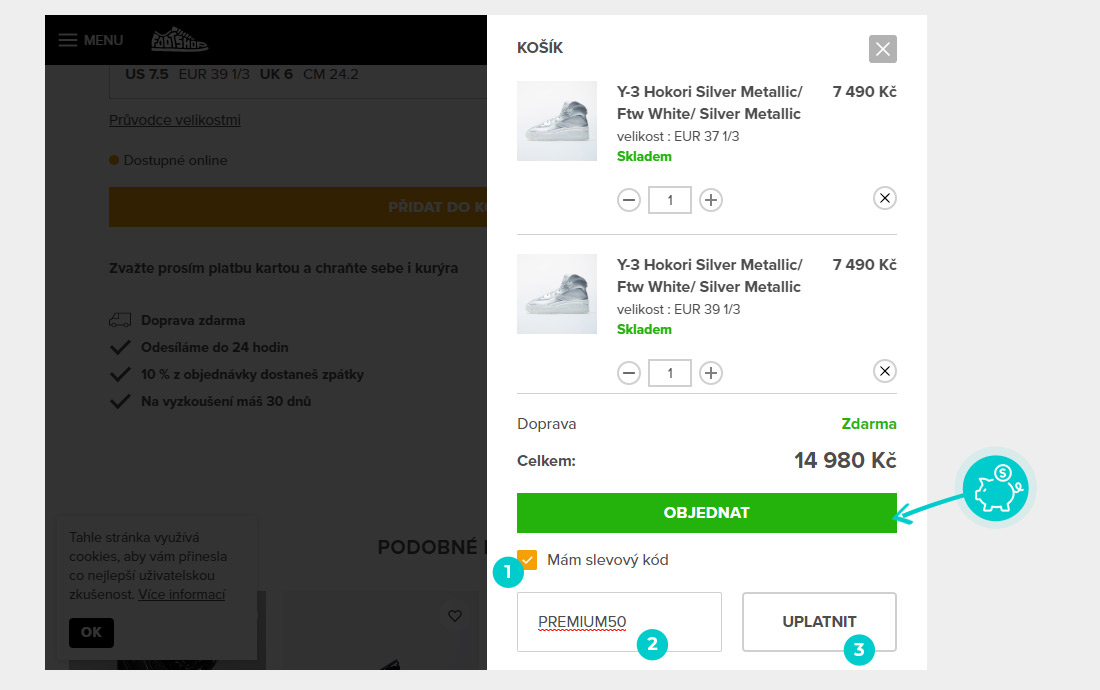1100x690 pixels.
Task: Open second Y-3 Hokori product thumbnail
Action: [557, 294]
